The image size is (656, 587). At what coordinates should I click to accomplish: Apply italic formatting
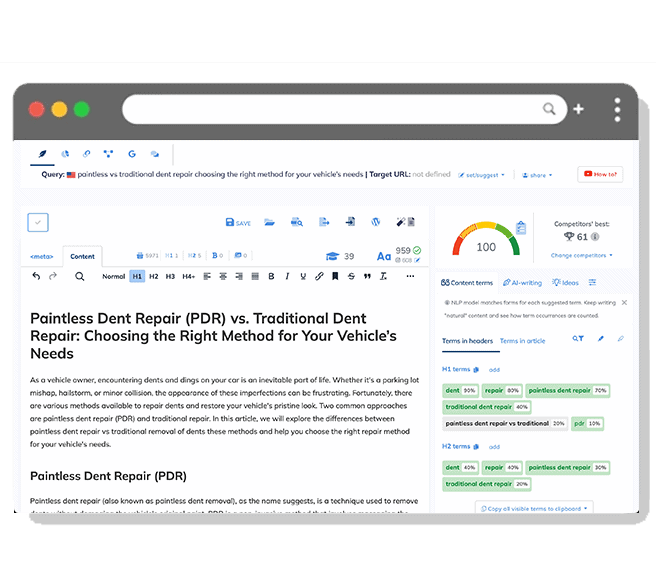point(287,276)
